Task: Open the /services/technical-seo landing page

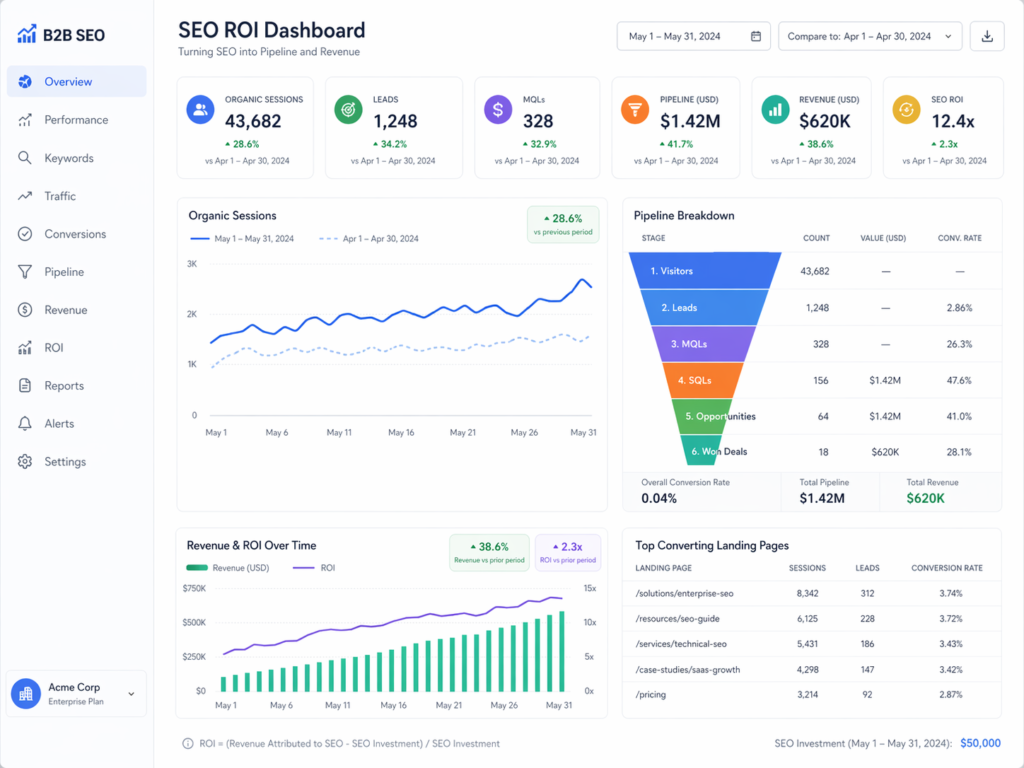Action: click(680, 644)
